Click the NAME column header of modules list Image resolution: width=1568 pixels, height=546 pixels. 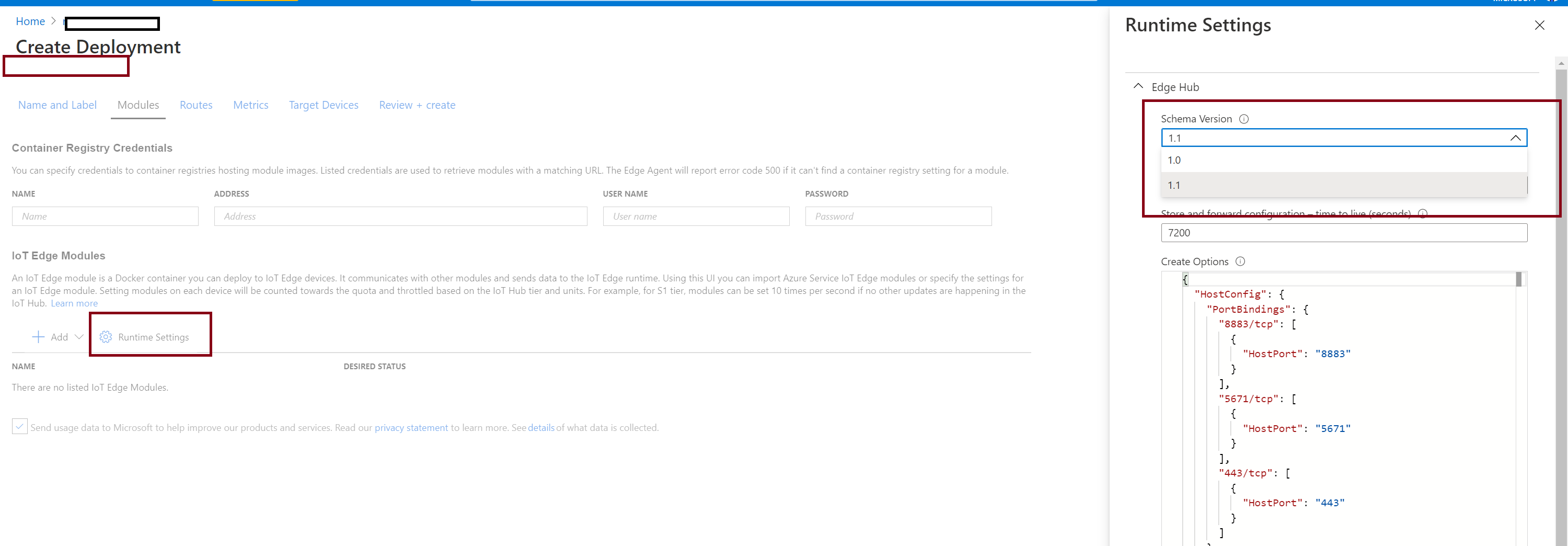24,366
